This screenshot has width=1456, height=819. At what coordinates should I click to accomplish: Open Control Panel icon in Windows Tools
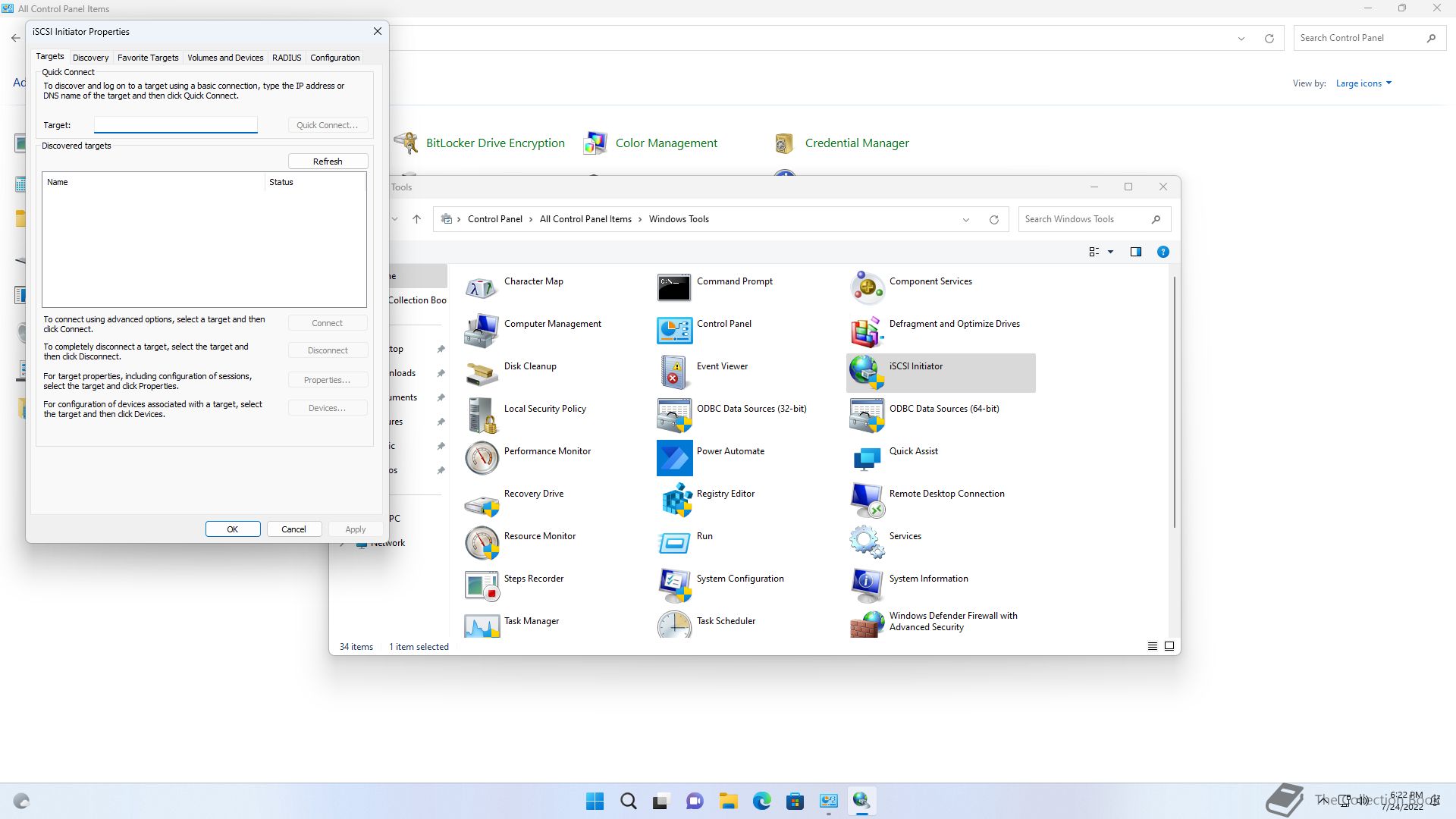[674, 330]
